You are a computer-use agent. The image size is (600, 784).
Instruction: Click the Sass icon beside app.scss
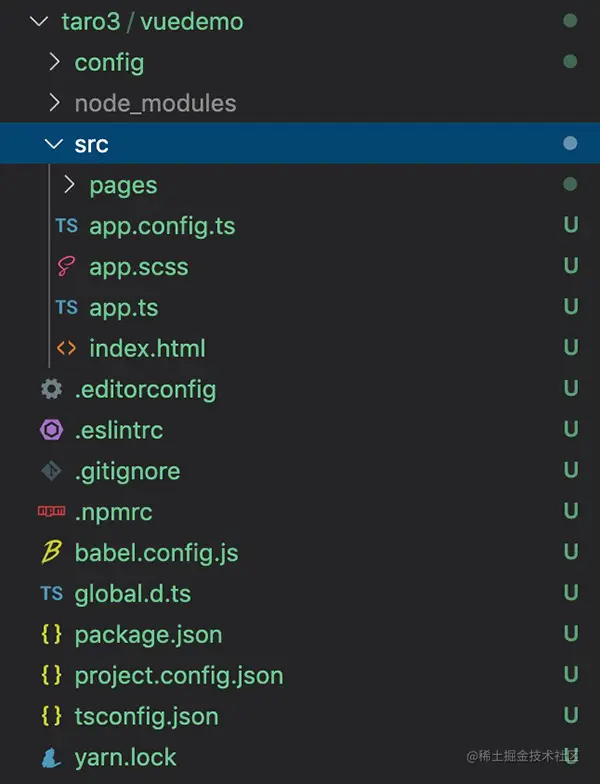[66, 267]
